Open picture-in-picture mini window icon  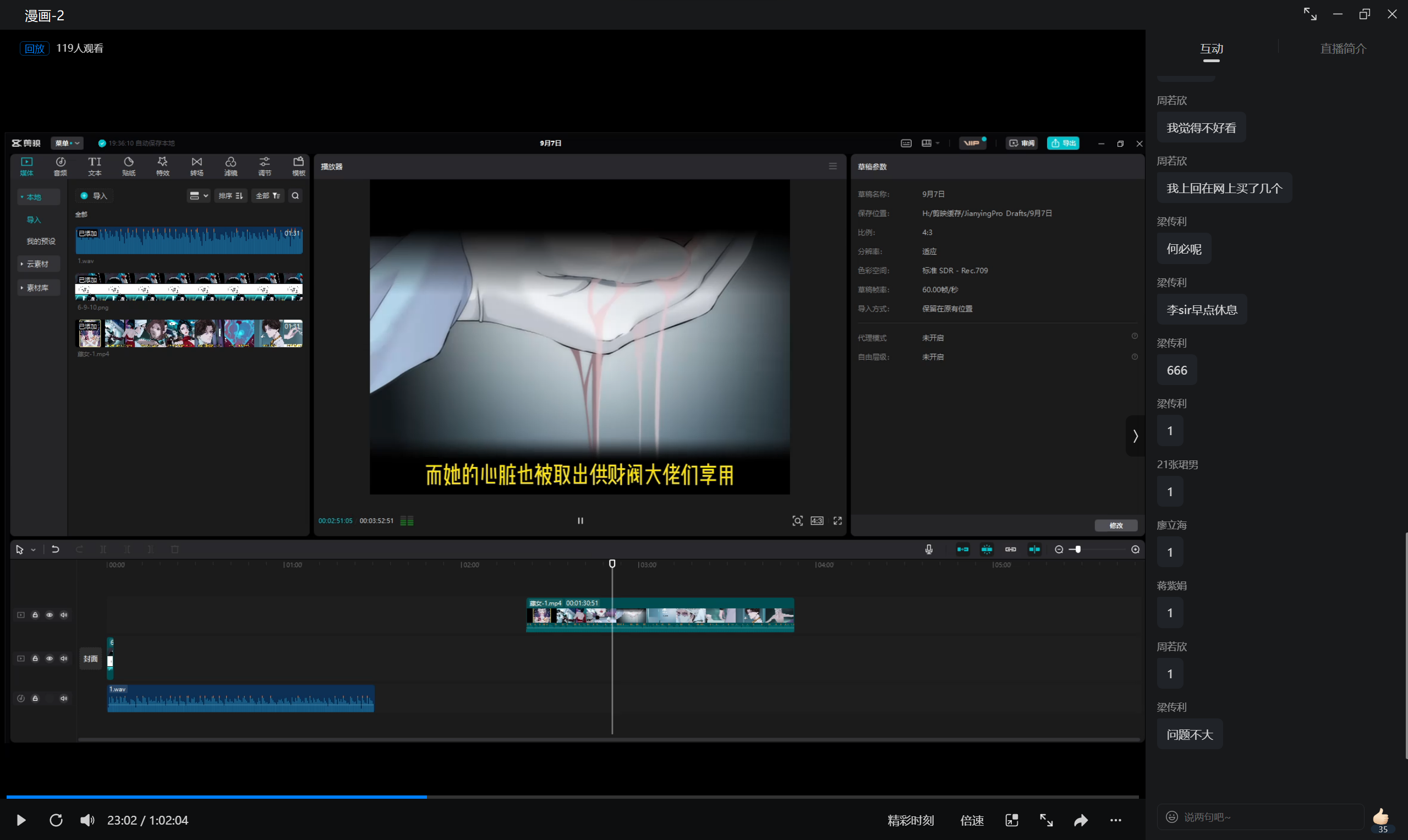point(1012,820)
